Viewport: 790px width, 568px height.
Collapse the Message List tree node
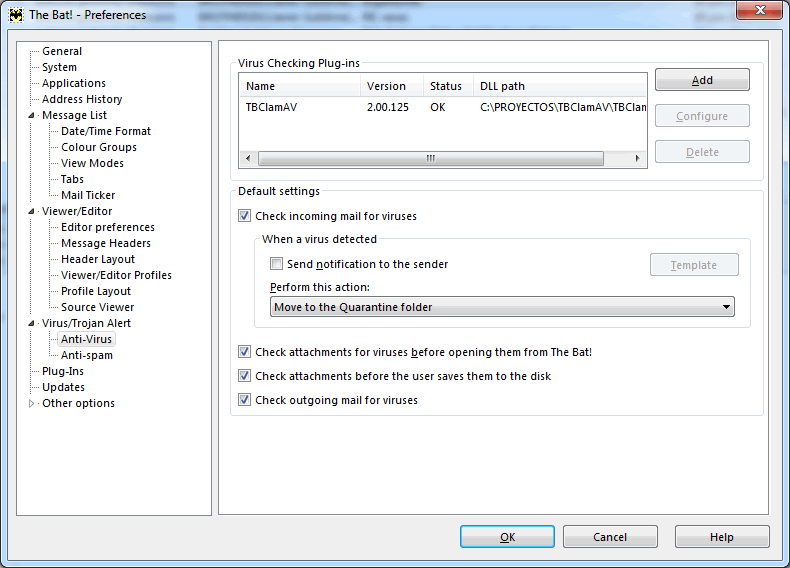pos(31,115)
